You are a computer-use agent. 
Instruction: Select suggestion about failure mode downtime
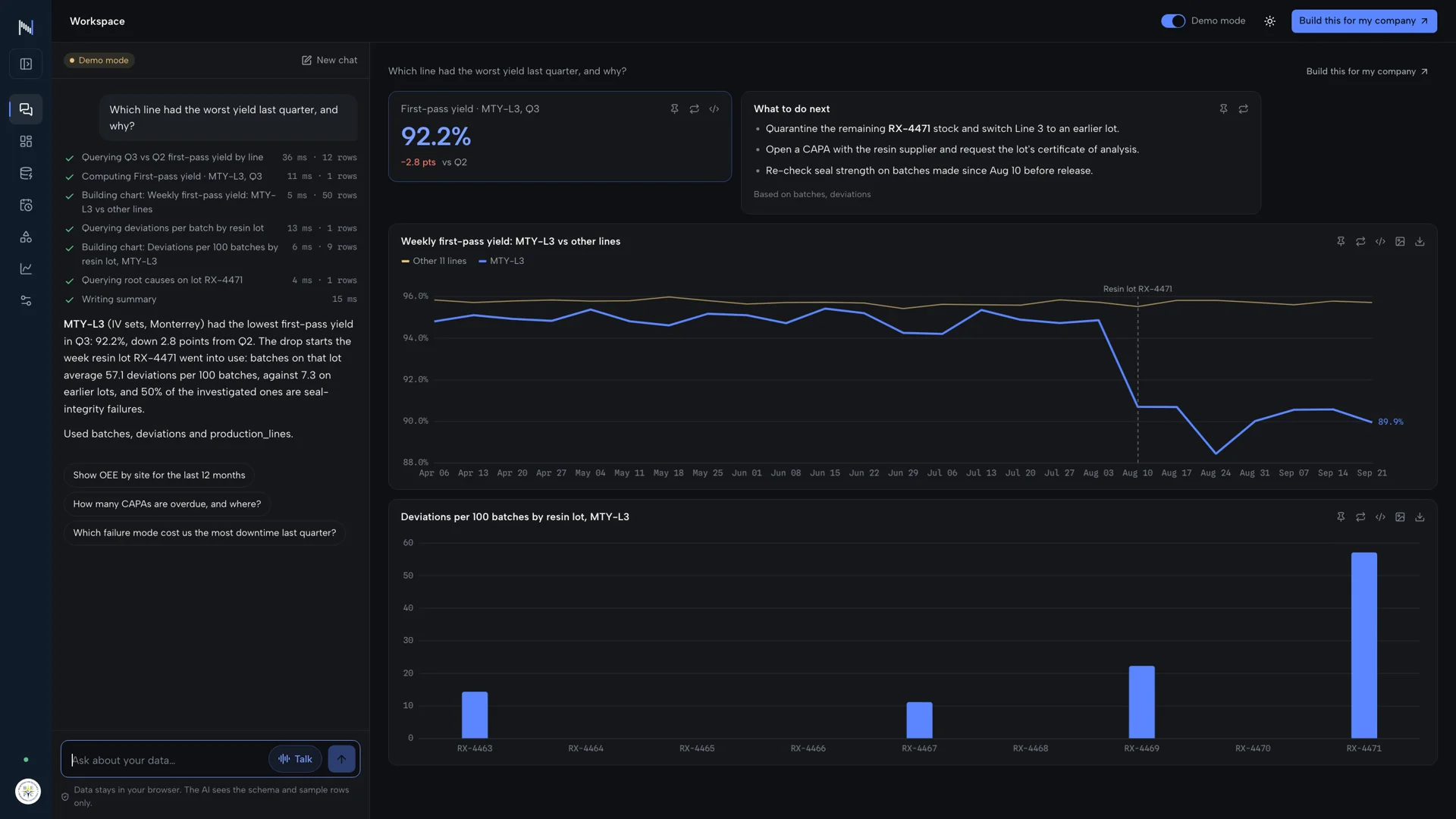point(205,533)
